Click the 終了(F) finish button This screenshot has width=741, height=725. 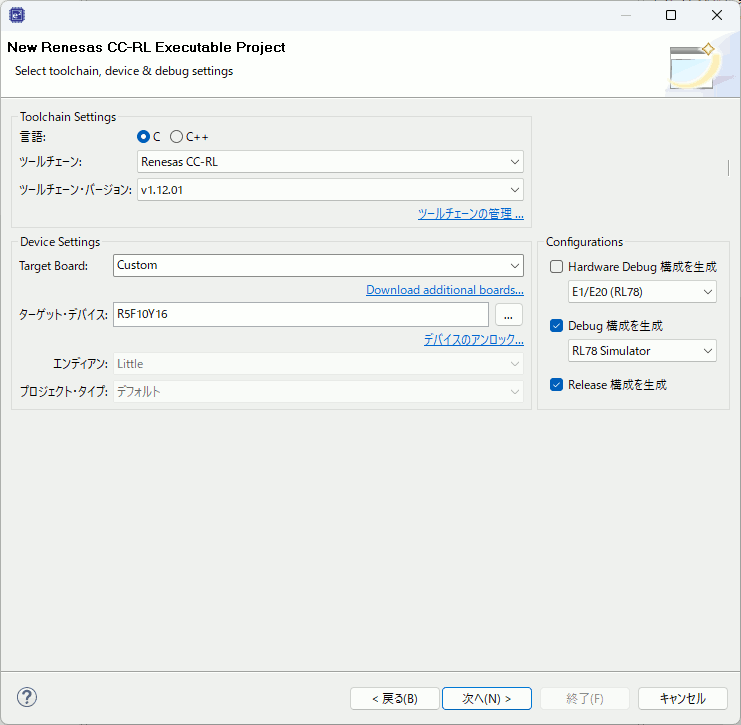pyautogui.click(x=585, y=699)
